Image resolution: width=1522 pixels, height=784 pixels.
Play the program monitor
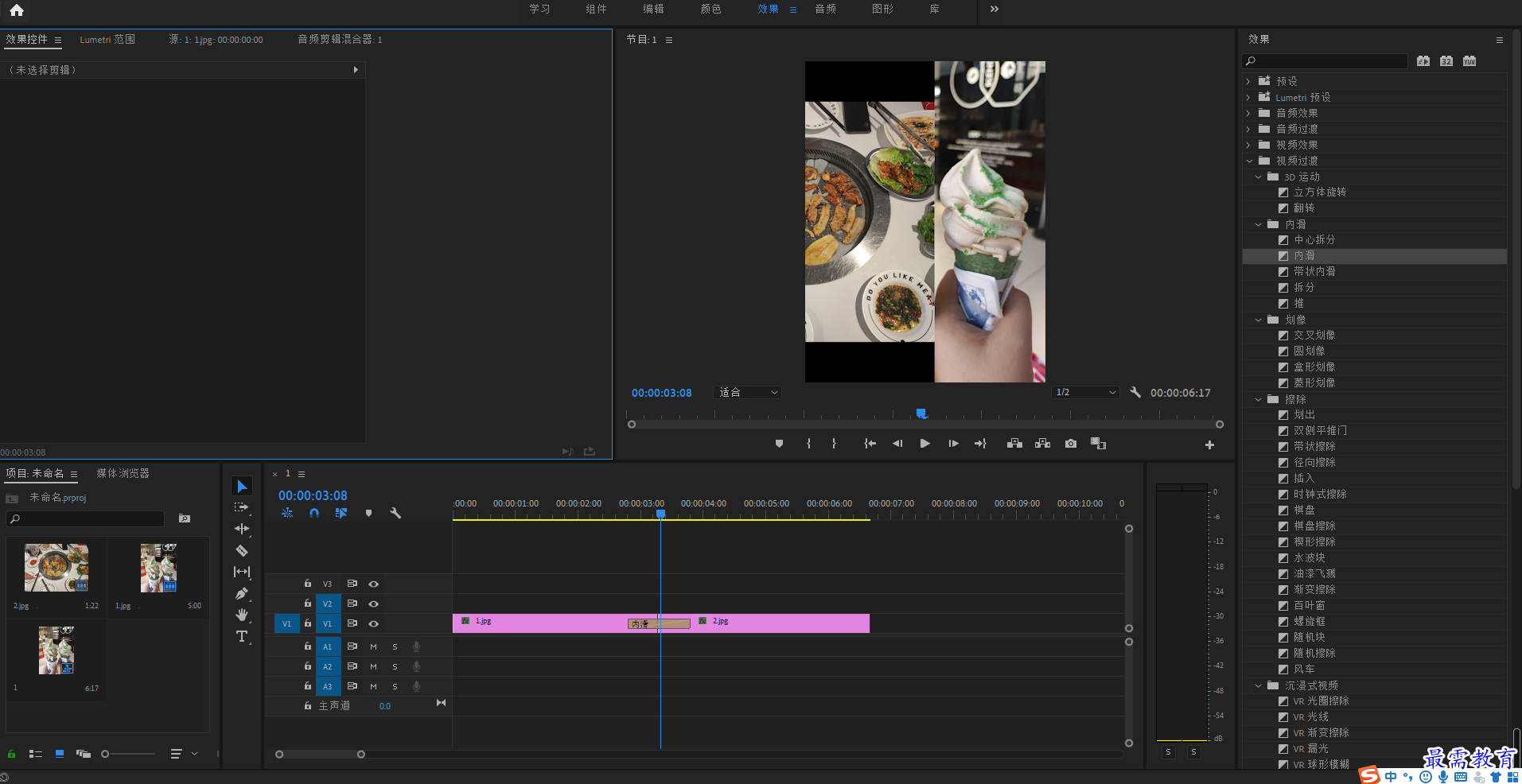click(924, 444)
